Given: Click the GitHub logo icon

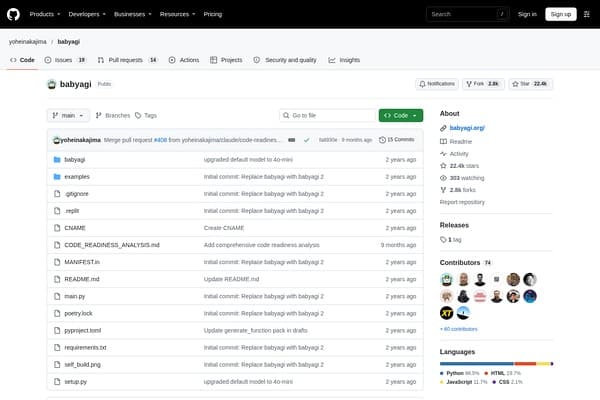Looking at the screenshot, I should pos(13,14).
